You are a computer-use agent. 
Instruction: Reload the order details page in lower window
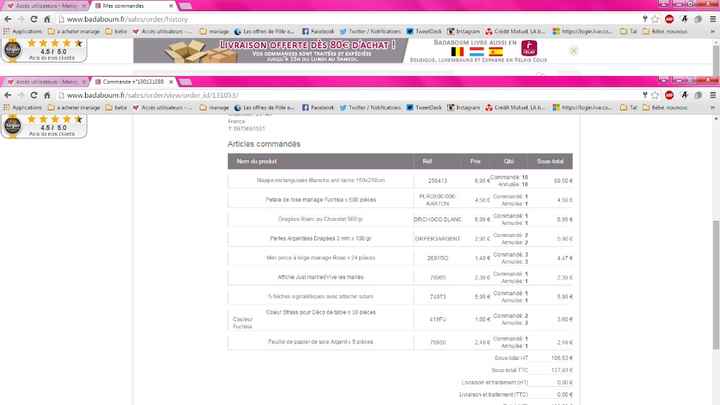click(33, 95)
